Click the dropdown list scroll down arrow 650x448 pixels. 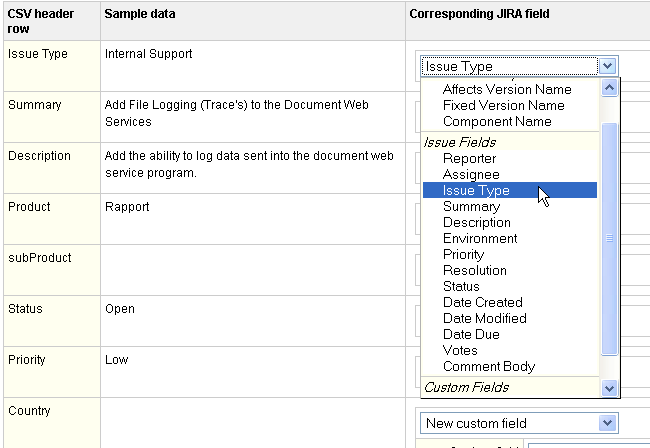(x=609, y=388)
